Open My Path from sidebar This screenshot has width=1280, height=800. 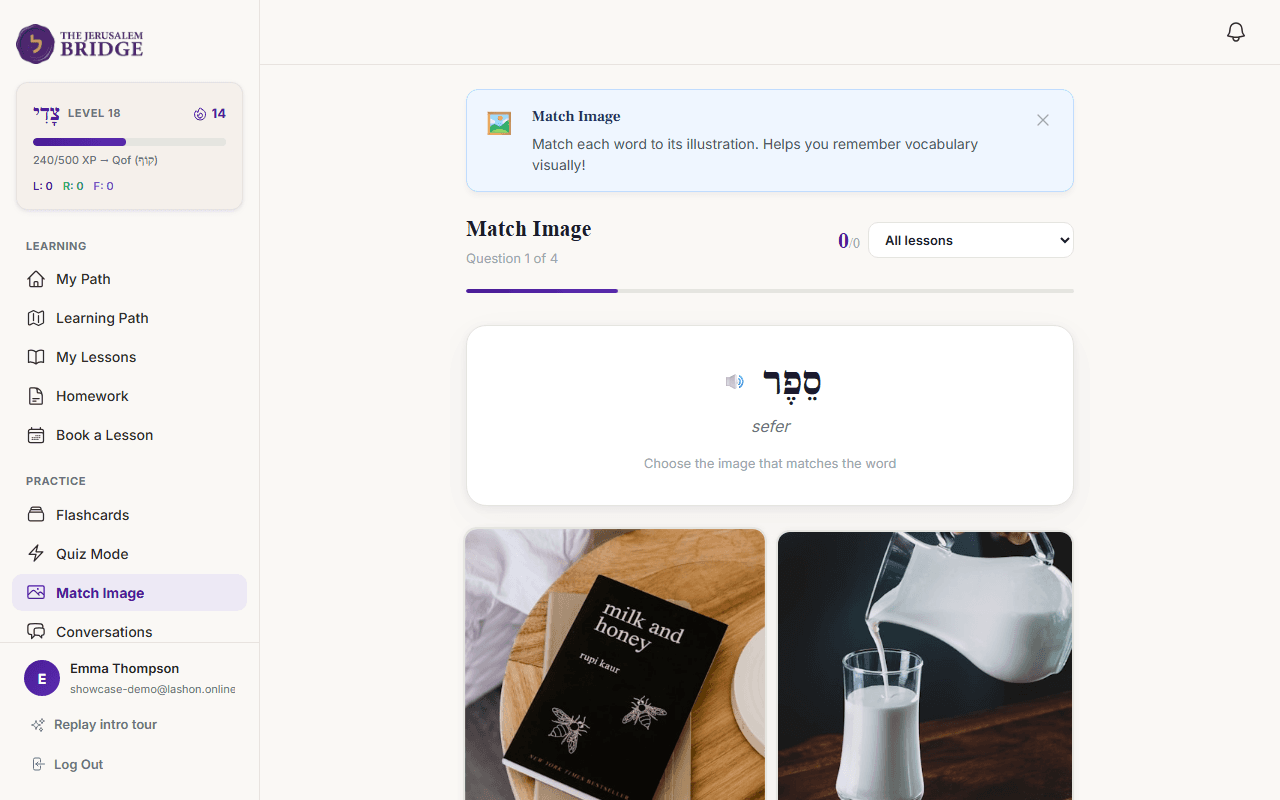click(83, 279)
